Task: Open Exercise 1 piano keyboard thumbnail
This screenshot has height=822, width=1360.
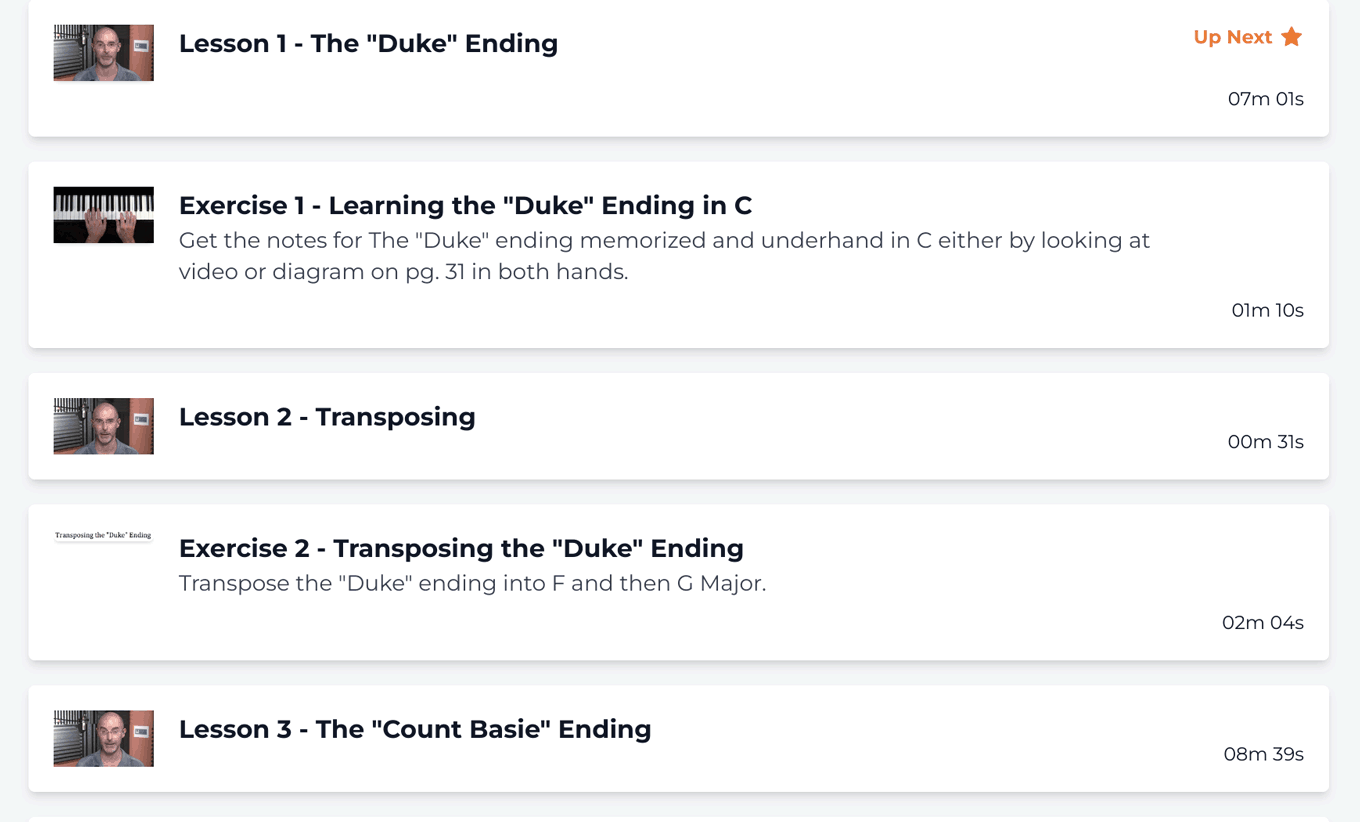Action: pyautogui.click(x=103, y=215)
